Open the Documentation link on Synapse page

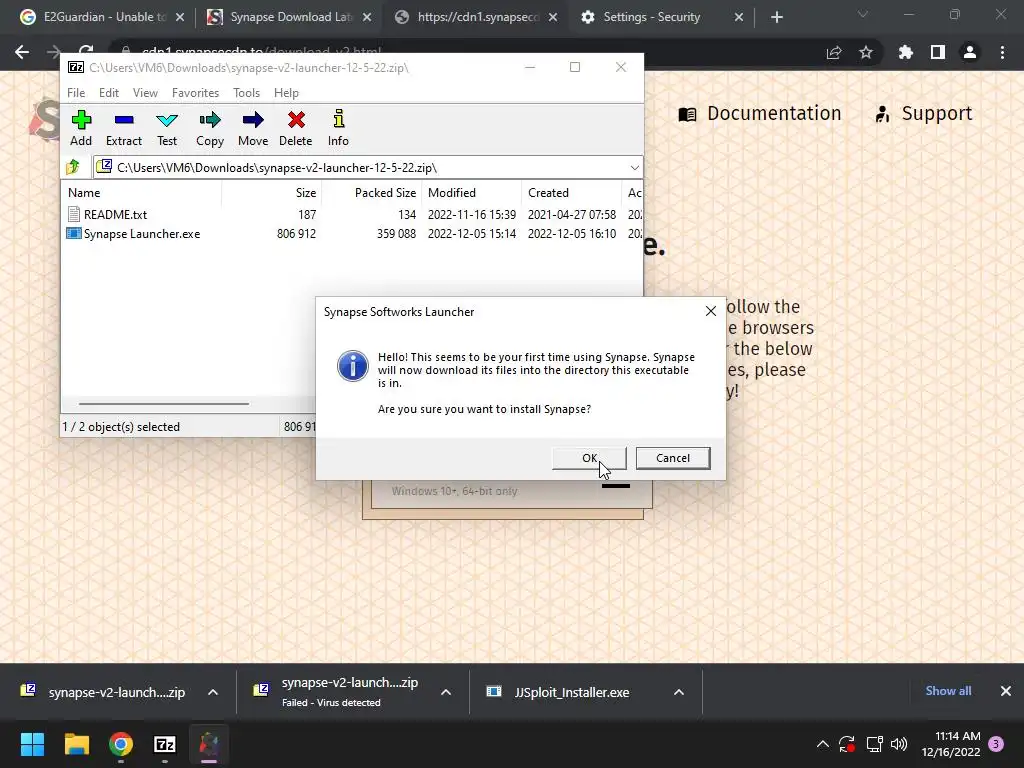pyautogui.click(x=760, y=114)
